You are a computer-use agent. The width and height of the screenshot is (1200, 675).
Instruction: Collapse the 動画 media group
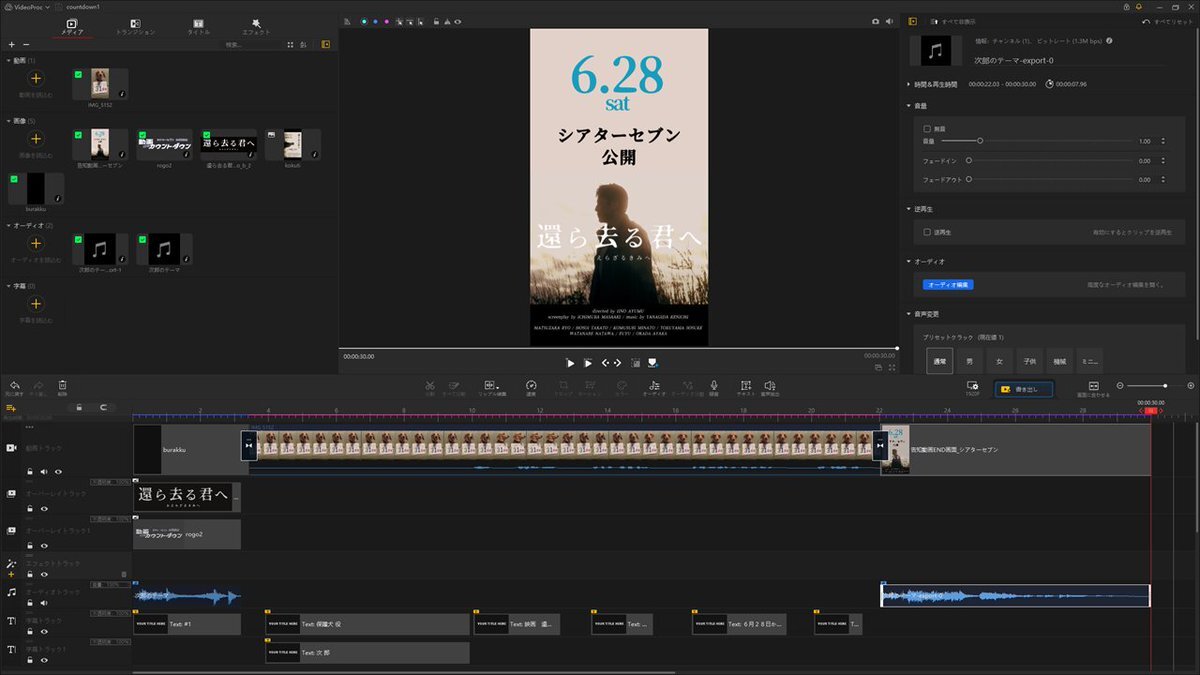tap(8, 61)
